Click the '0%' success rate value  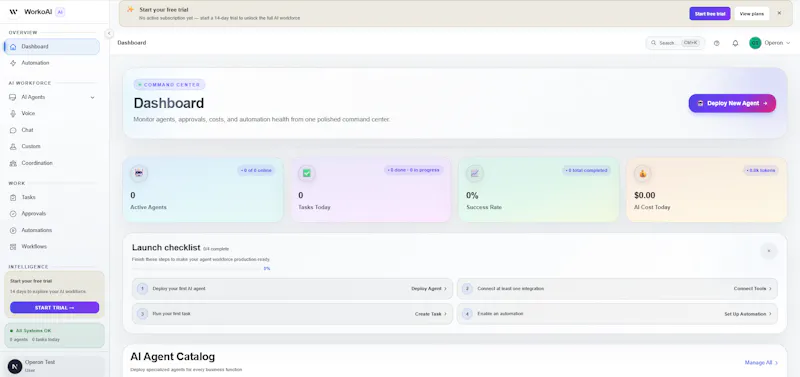[472, 195]
